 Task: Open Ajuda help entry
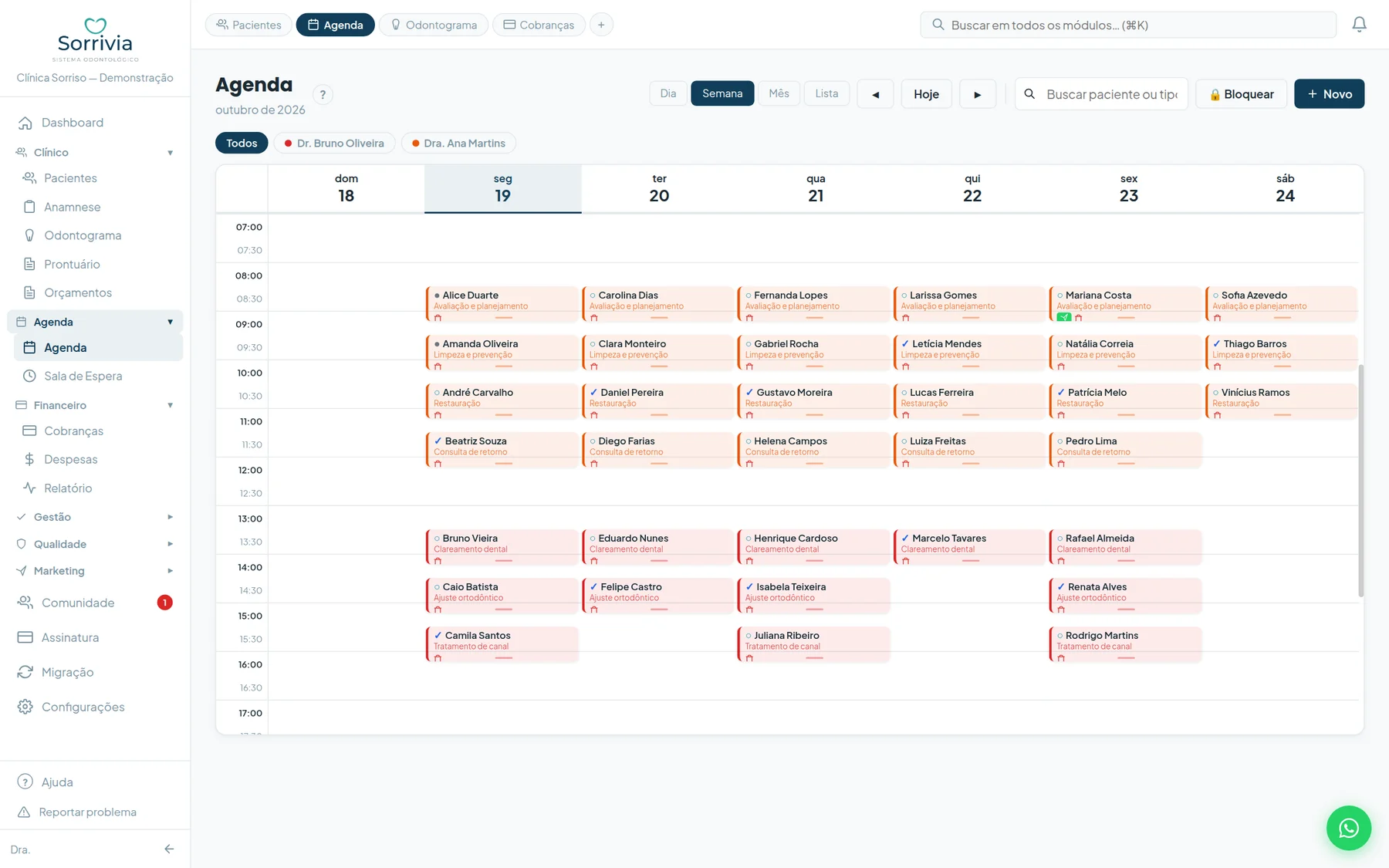click(x=95, y=782)
